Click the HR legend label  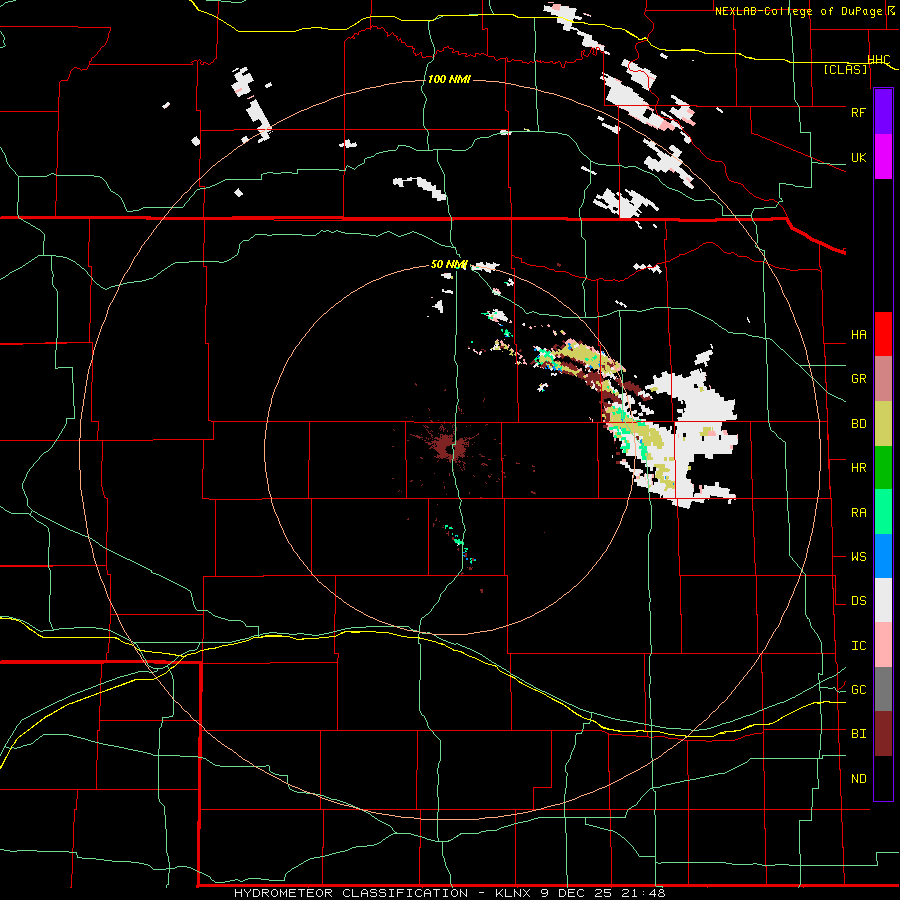(x=858, y=468)
